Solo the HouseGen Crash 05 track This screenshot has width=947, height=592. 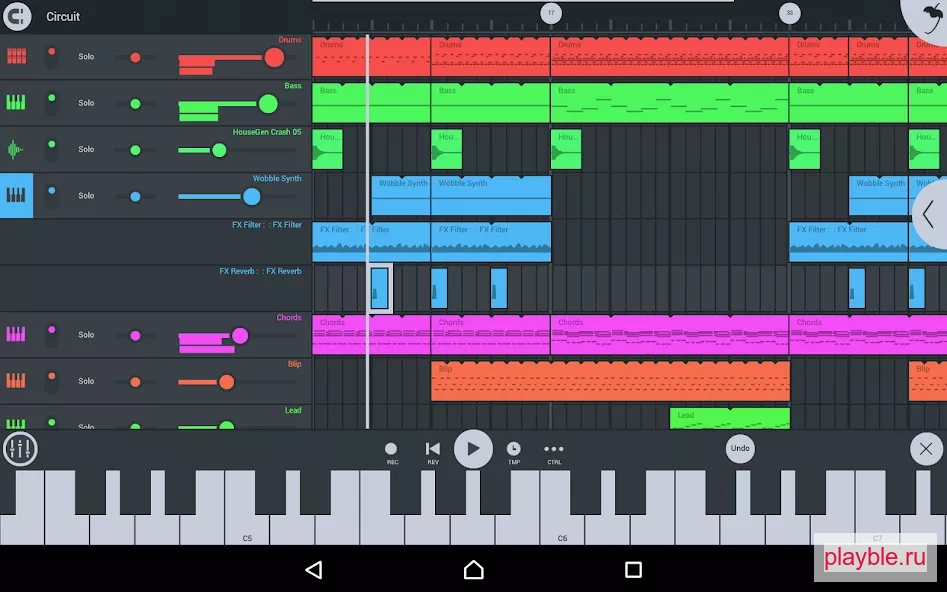click(86, 149)
